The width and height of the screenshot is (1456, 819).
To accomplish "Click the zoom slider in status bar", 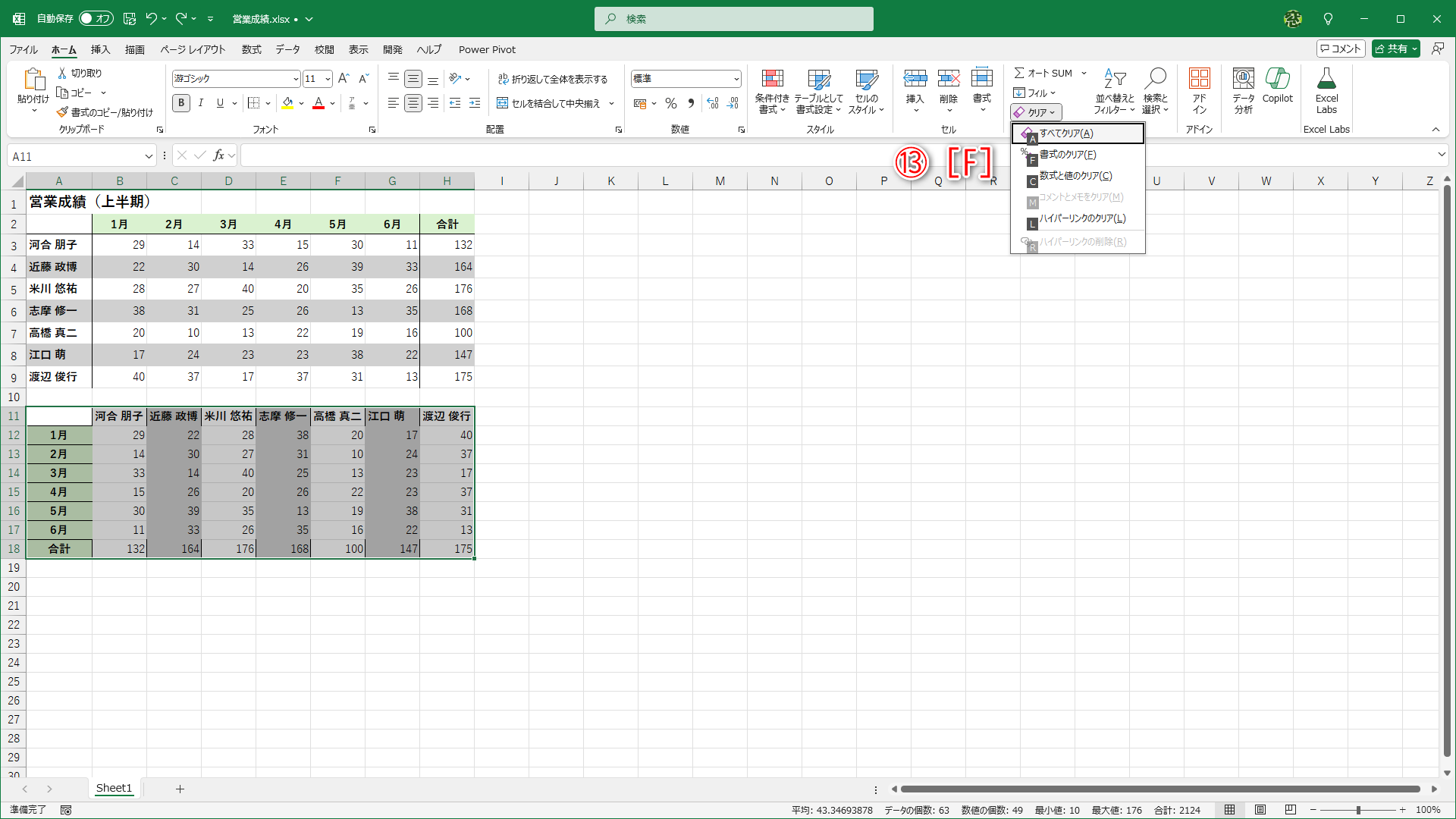I will (1357, 810).
